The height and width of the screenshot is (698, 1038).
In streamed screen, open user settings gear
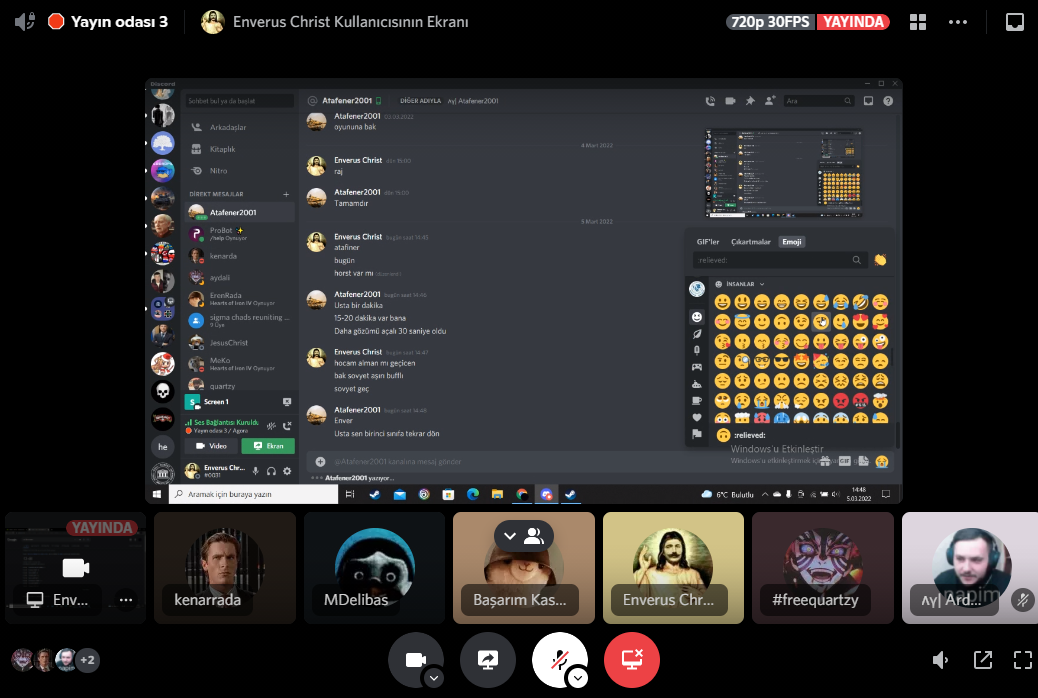[287, 471]
